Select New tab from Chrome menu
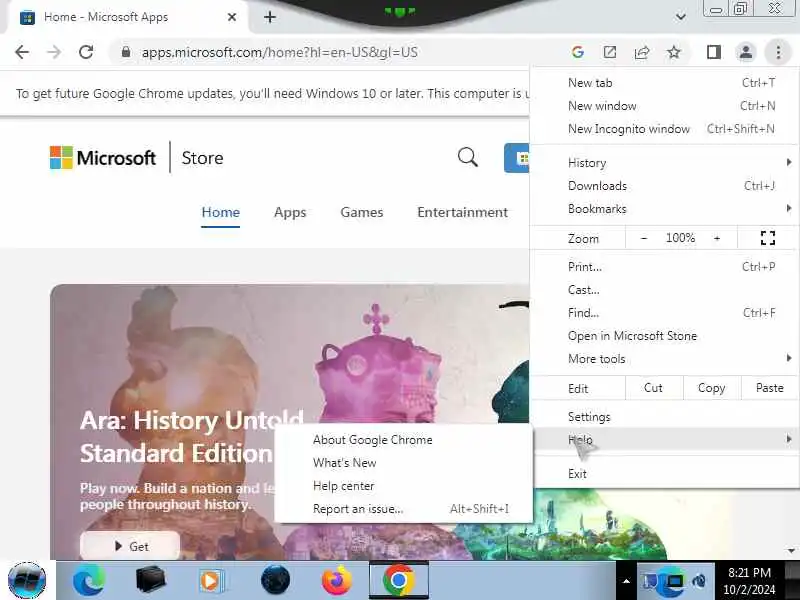800x600 pixels. point(665,83)
